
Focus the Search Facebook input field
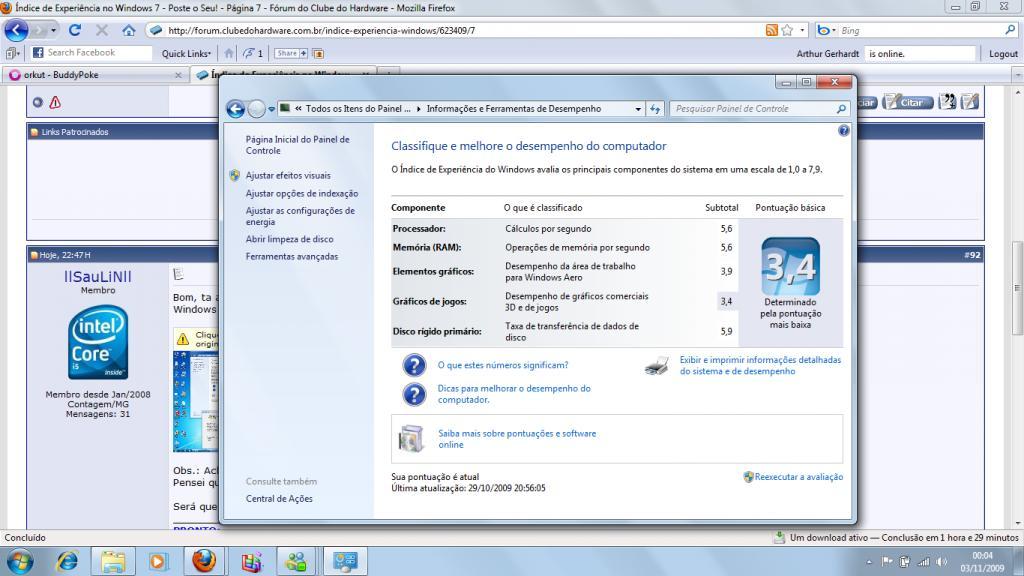click(x=91, y=53)
